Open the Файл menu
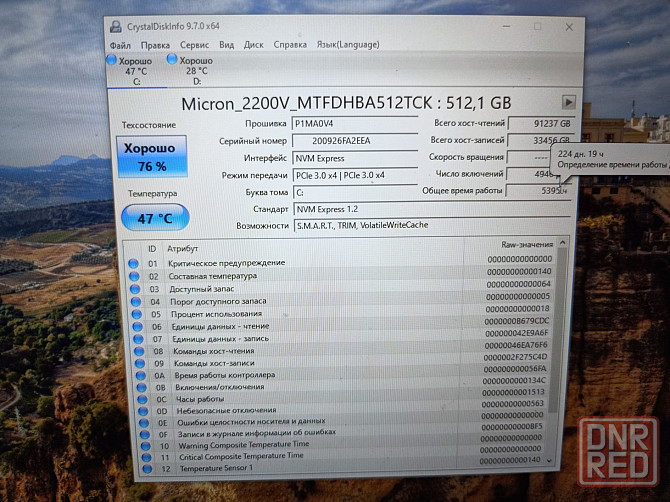The height and width of the screenshot is (502, 670). (121, 45)
